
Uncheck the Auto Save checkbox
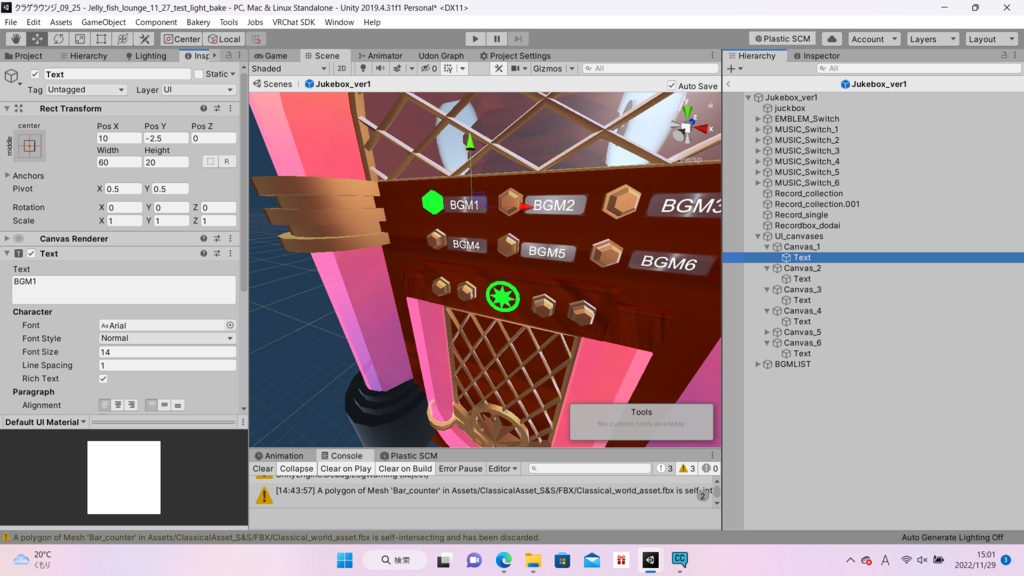pyautogui.click(x=673, y=85)
